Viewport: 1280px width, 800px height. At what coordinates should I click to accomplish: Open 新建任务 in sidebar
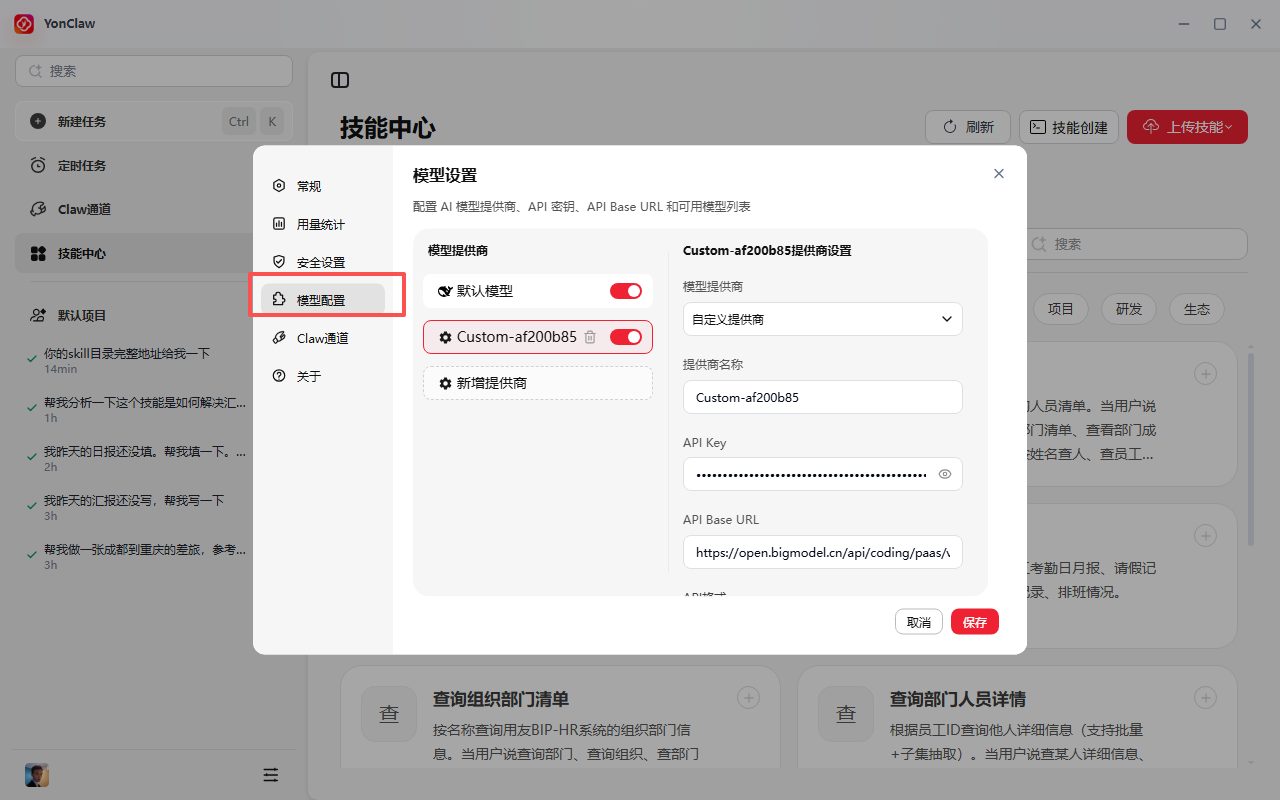point(154,121)
